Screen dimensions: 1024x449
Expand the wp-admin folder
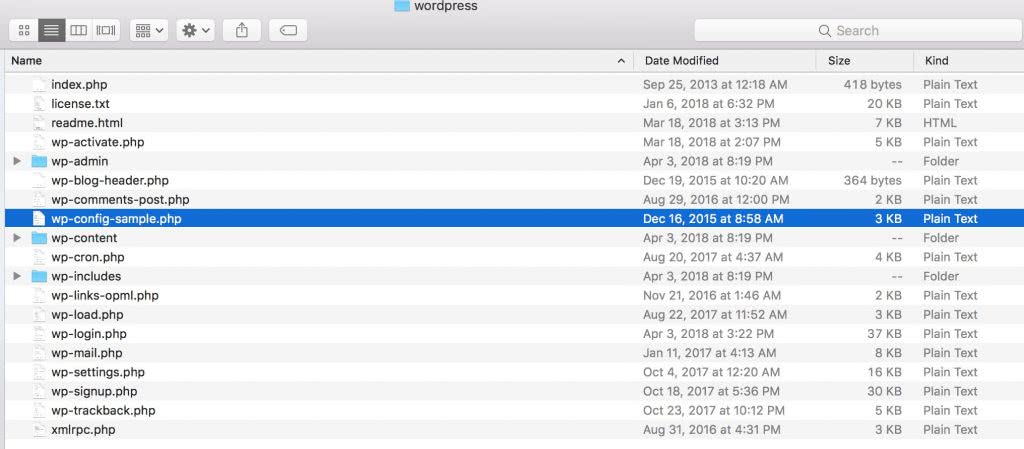(x=18, y=161)
